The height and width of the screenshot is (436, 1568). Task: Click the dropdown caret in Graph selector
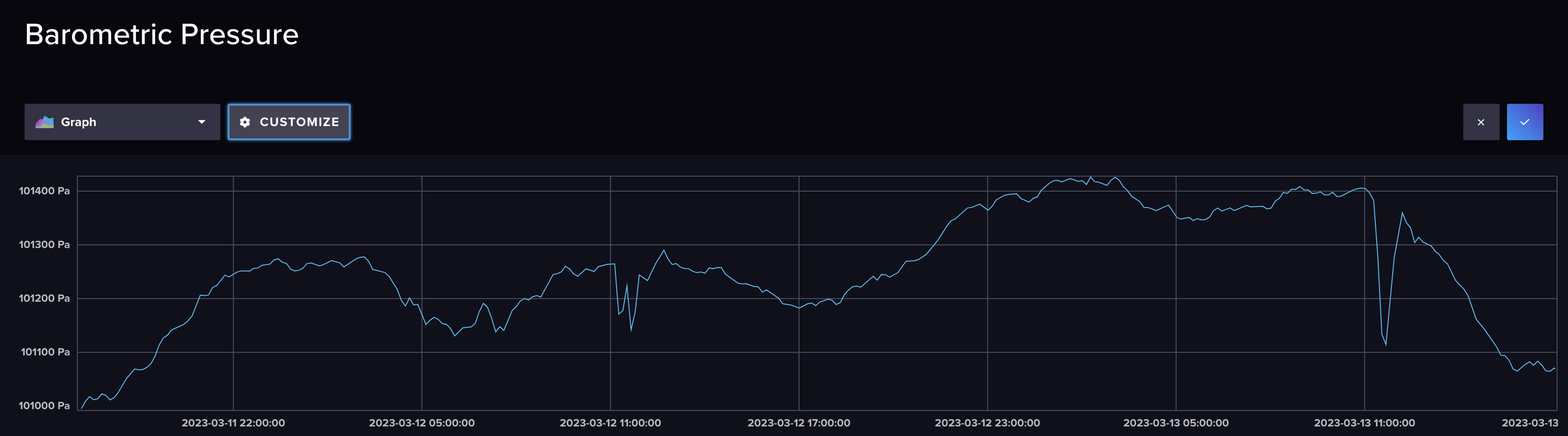pos(202,122)
